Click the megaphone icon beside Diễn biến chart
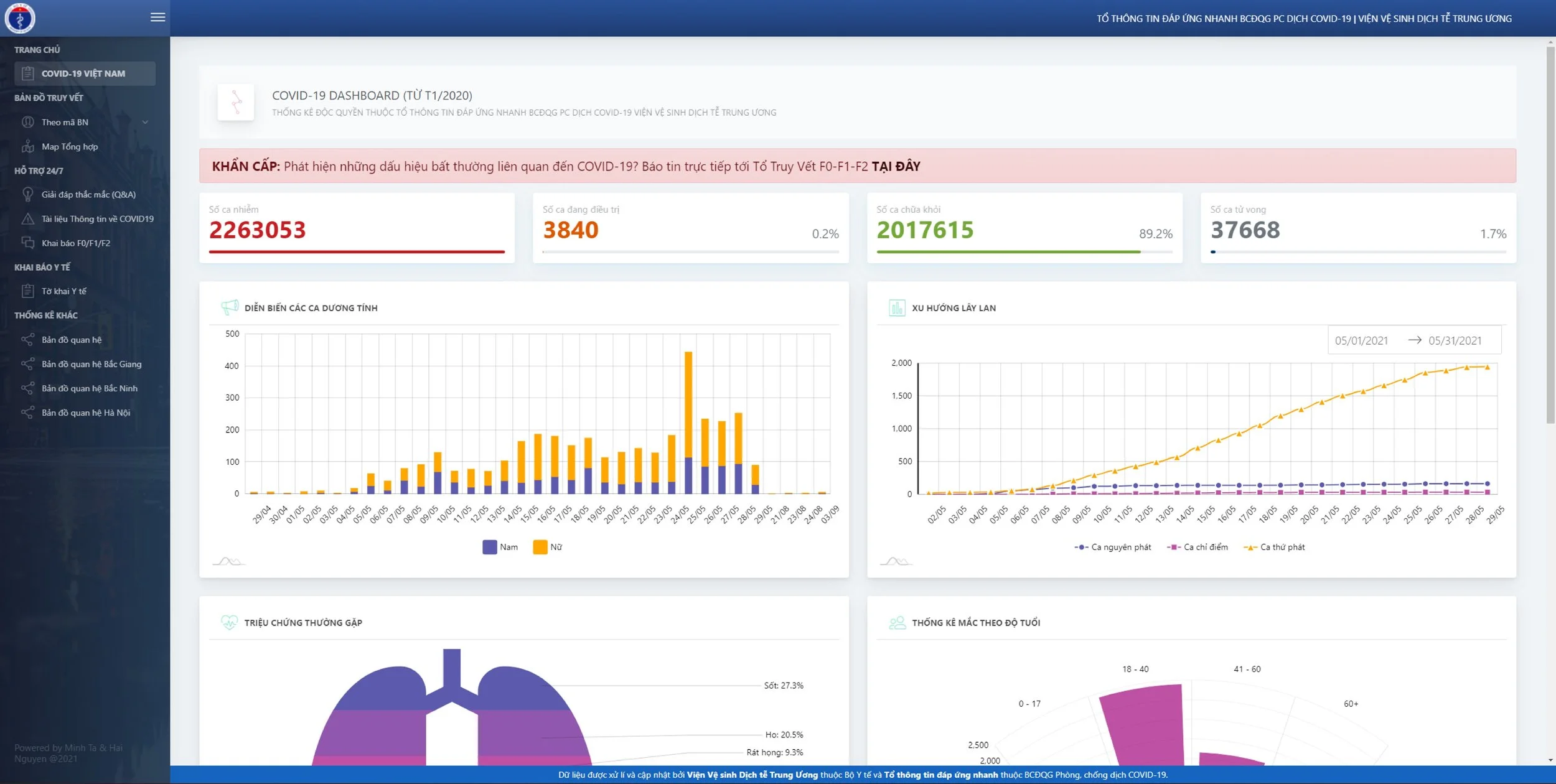 click(230, 307)
